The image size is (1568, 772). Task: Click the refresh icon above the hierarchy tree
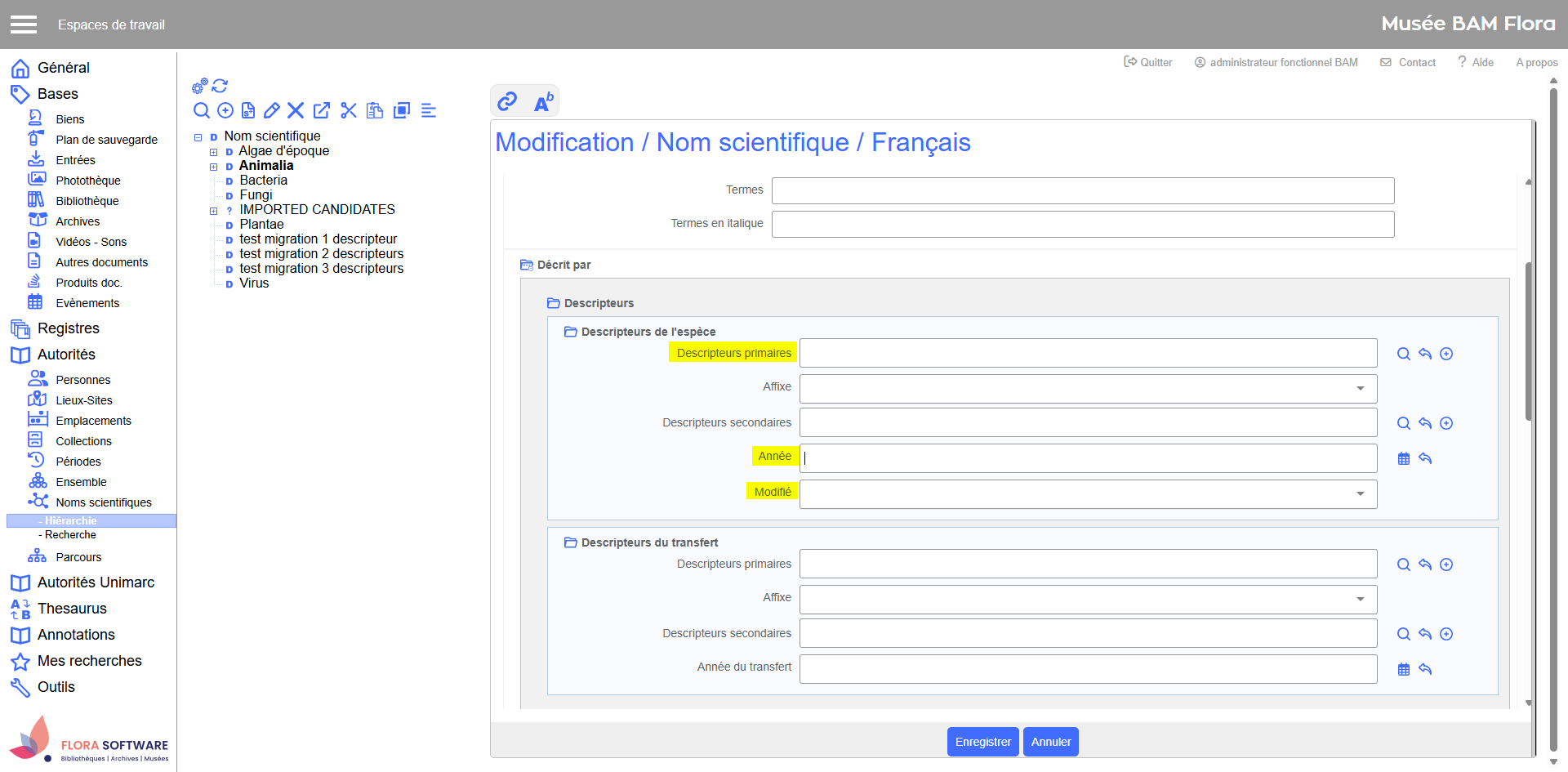point(220,86)
